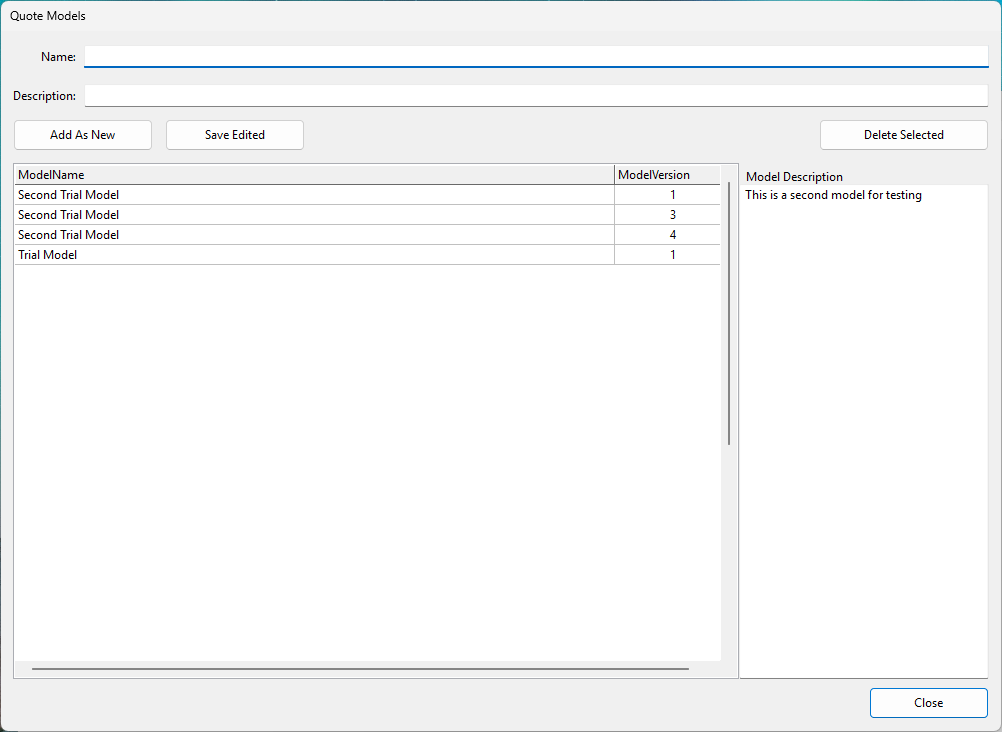Select Second Trial Model row with version 4
Viewport: 1002px width, 732px height.
pyautogui.click(x=313, y=235)
